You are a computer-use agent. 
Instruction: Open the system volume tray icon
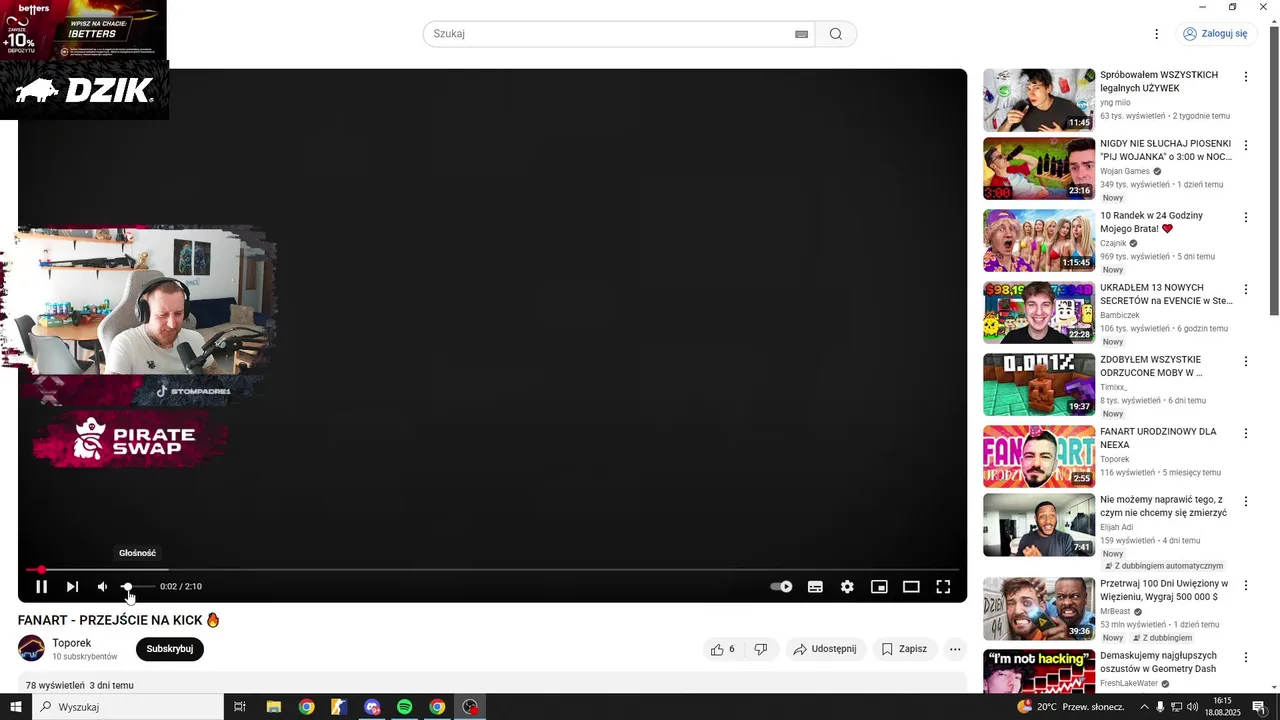[1192, 707]
